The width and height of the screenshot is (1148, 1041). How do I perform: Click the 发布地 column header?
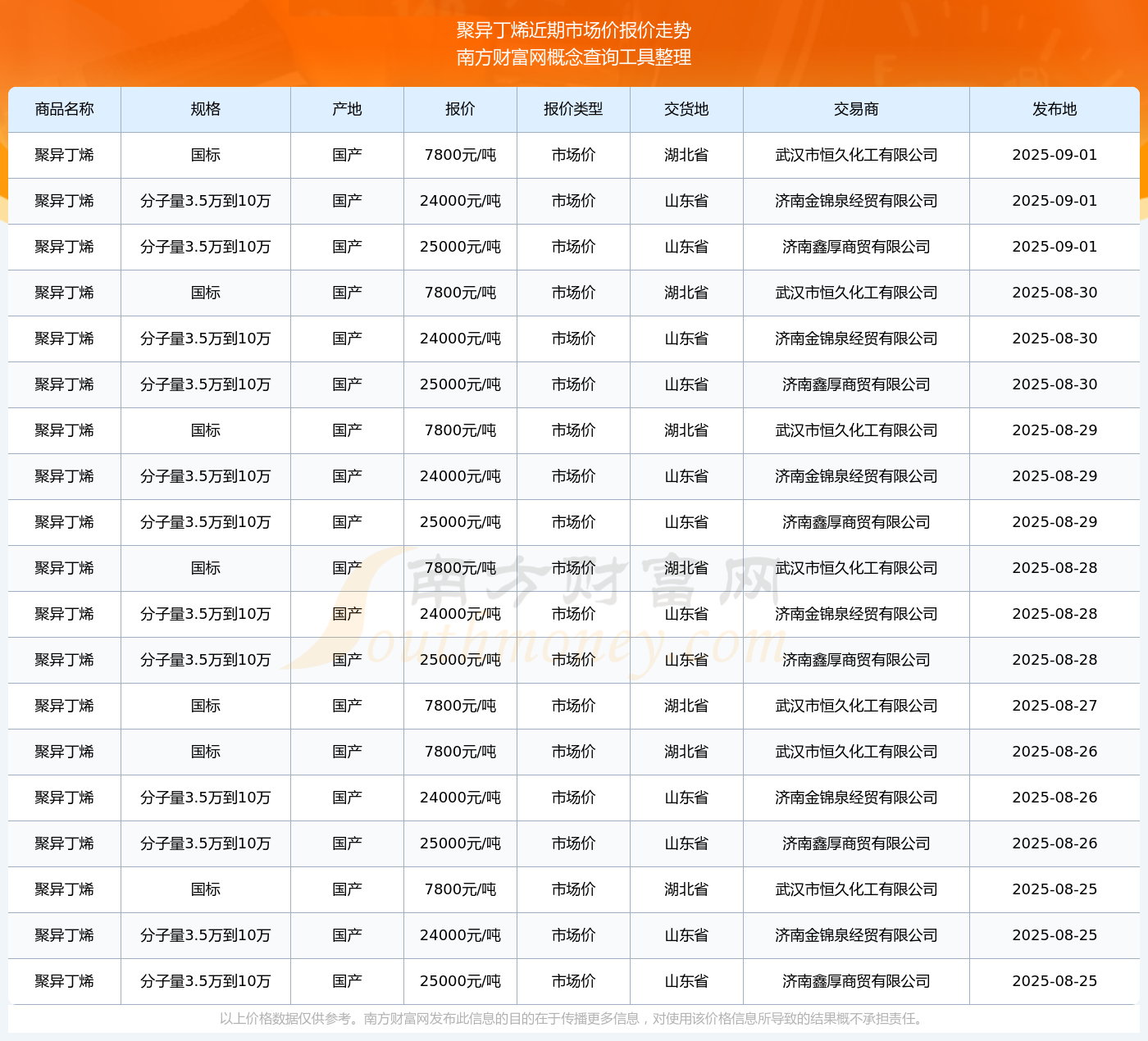click(x=1055, y=109)
